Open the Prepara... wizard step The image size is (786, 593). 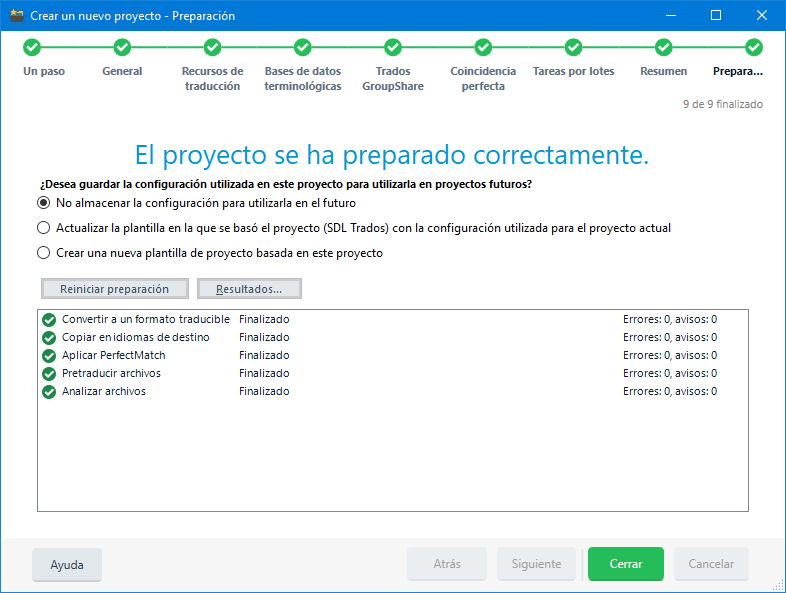tap(737, 71)
